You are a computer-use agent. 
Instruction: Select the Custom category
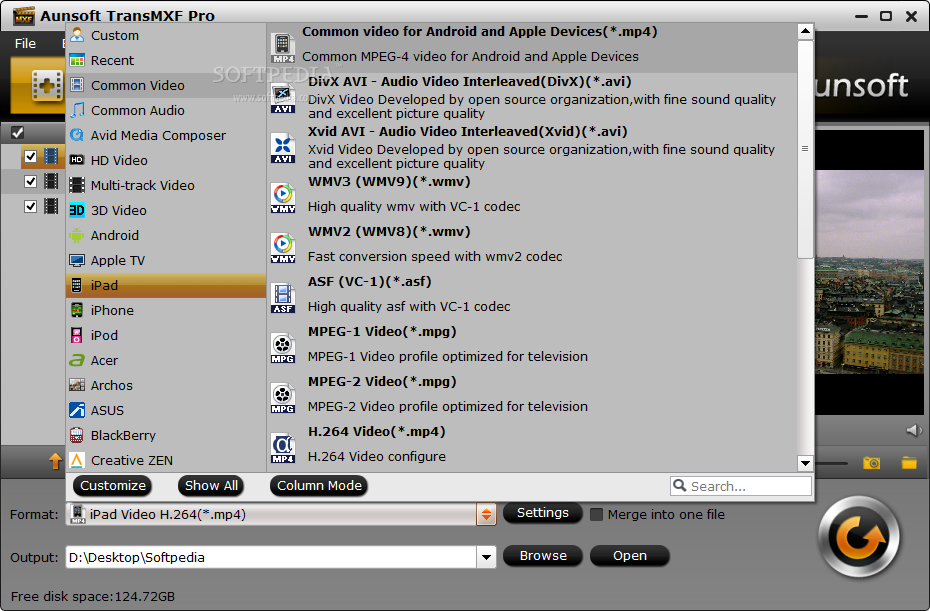click(x=166, y=36)
